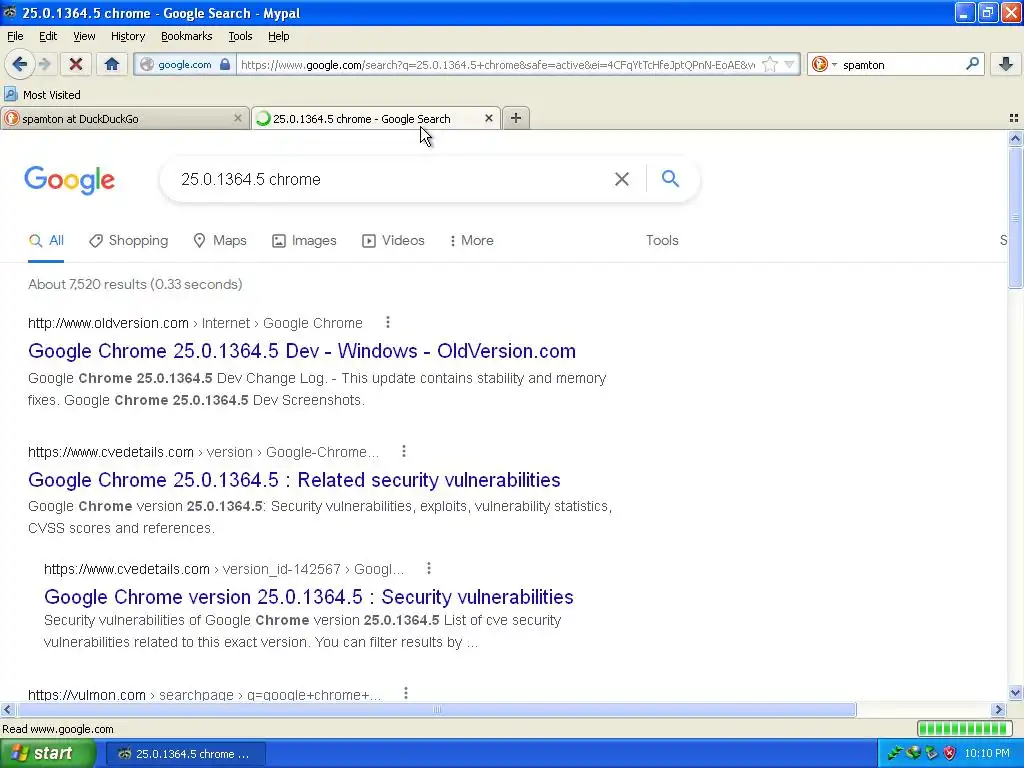Click the Google logo
This screenshot has height=768, width=1024.
pyautogui.click(x=69, y=180)
